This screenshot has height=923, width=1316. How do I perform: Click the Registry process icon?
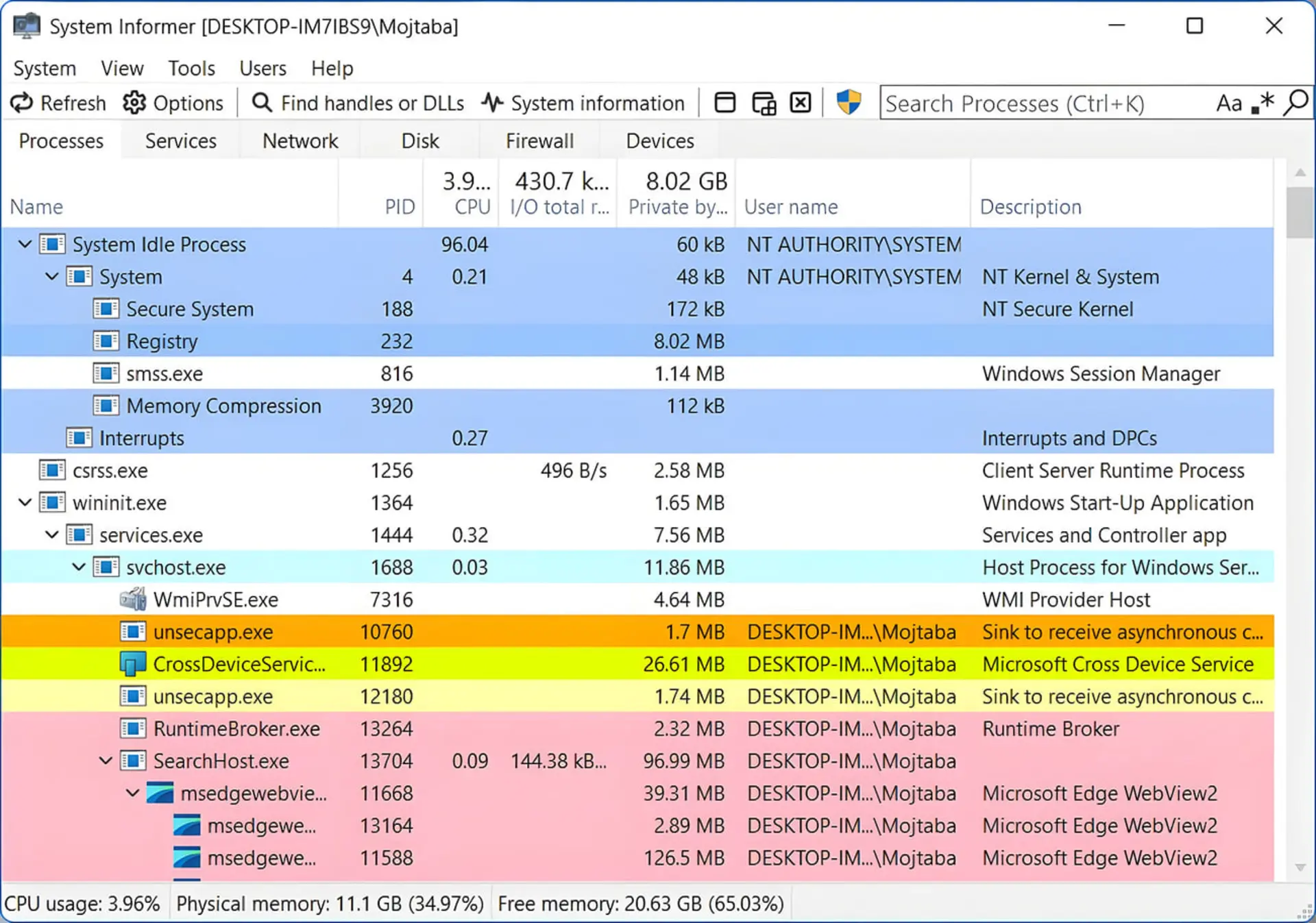pyautogui.click(x=106, y=341)
